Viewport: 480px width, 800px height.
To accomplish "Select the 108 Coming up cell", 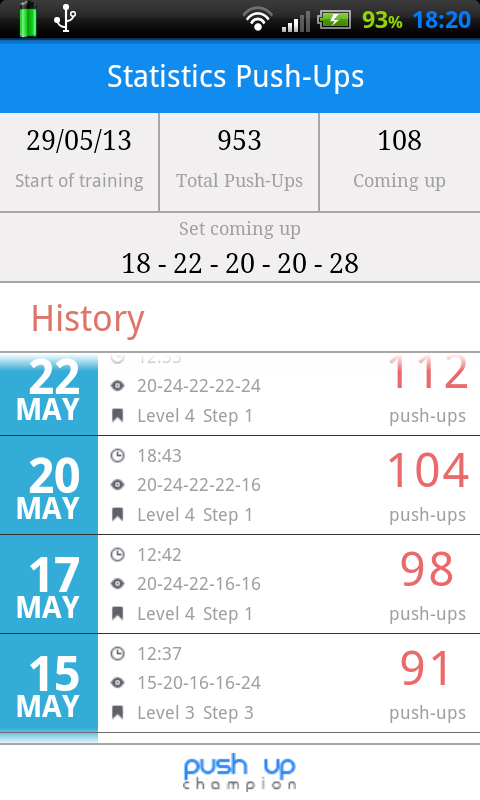I will point(400,162).
